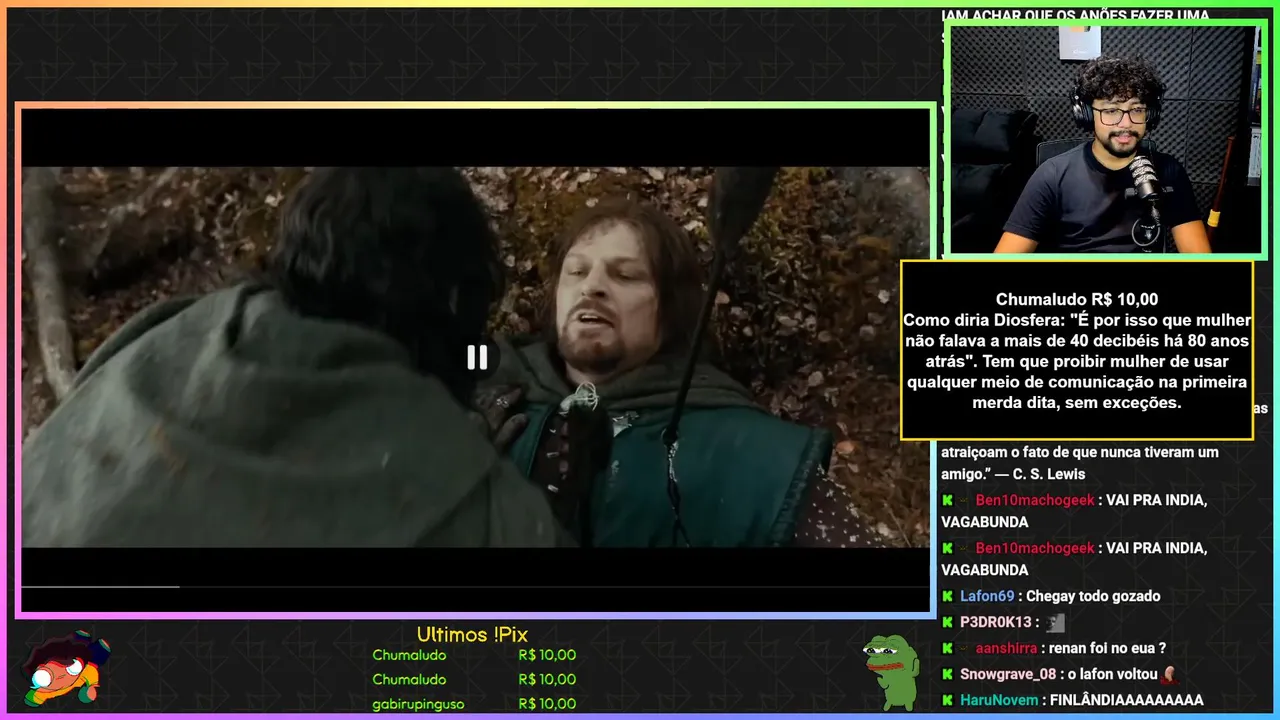Click the Kick badge beside Lafon69
This screenshot has height=720, width=1280.
[947, 596]
